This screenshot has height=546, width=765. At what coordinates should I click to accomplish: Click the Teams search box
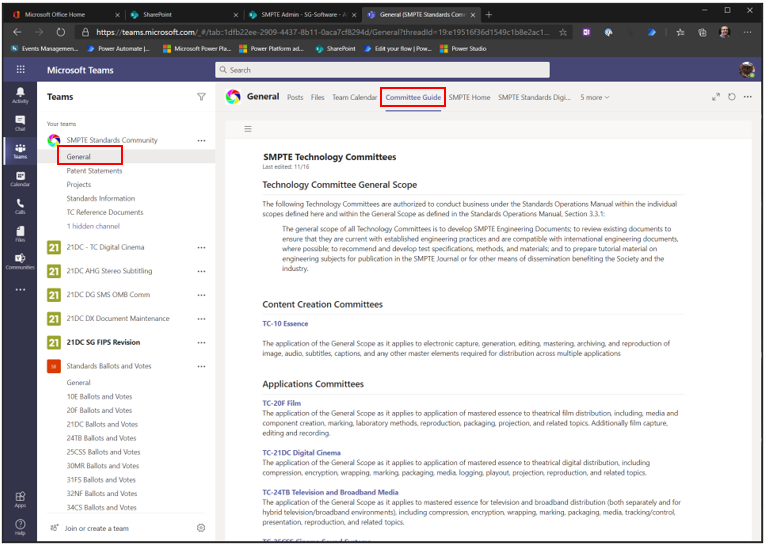click(x=382, y=70)
